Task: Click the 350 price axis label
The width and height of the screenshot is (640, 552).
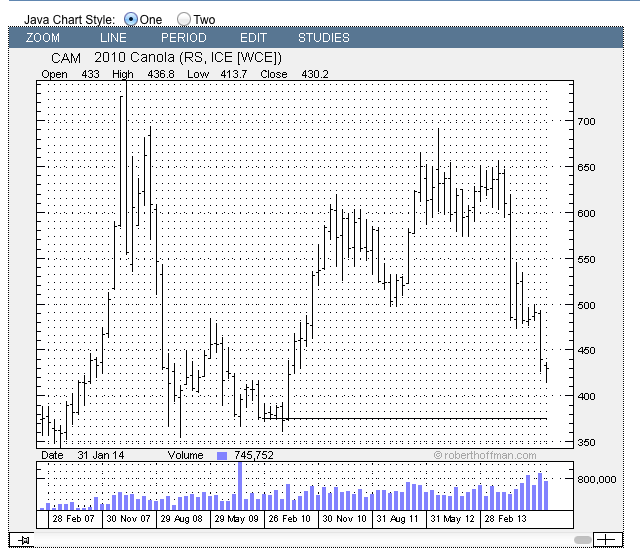Action: click(586, 443)
